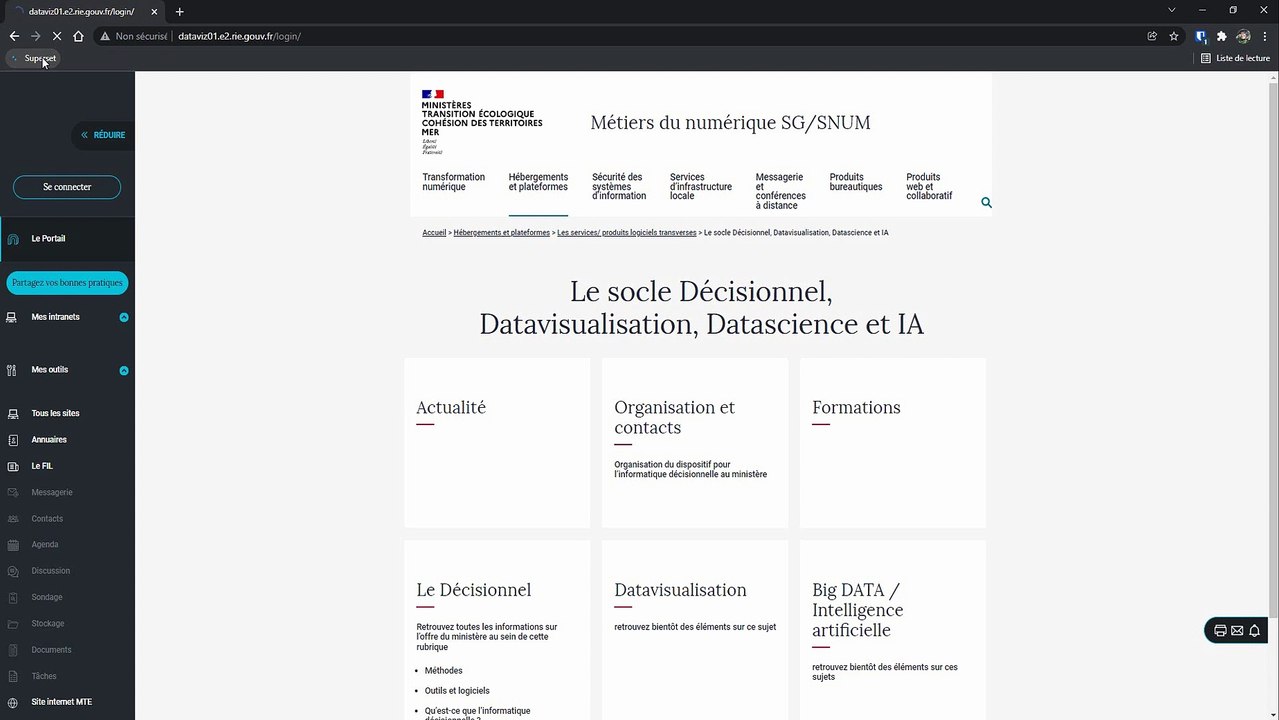Click the Partagez vos bonnes pratiques button
The image size is (1279, 720).
tap(67, 283)
